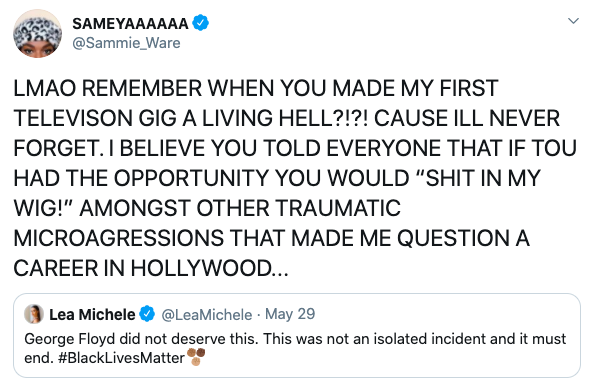Open the SAMEYAAAAAA display name profile
This screenshot has width=594, height=390.
click(130, 23)
